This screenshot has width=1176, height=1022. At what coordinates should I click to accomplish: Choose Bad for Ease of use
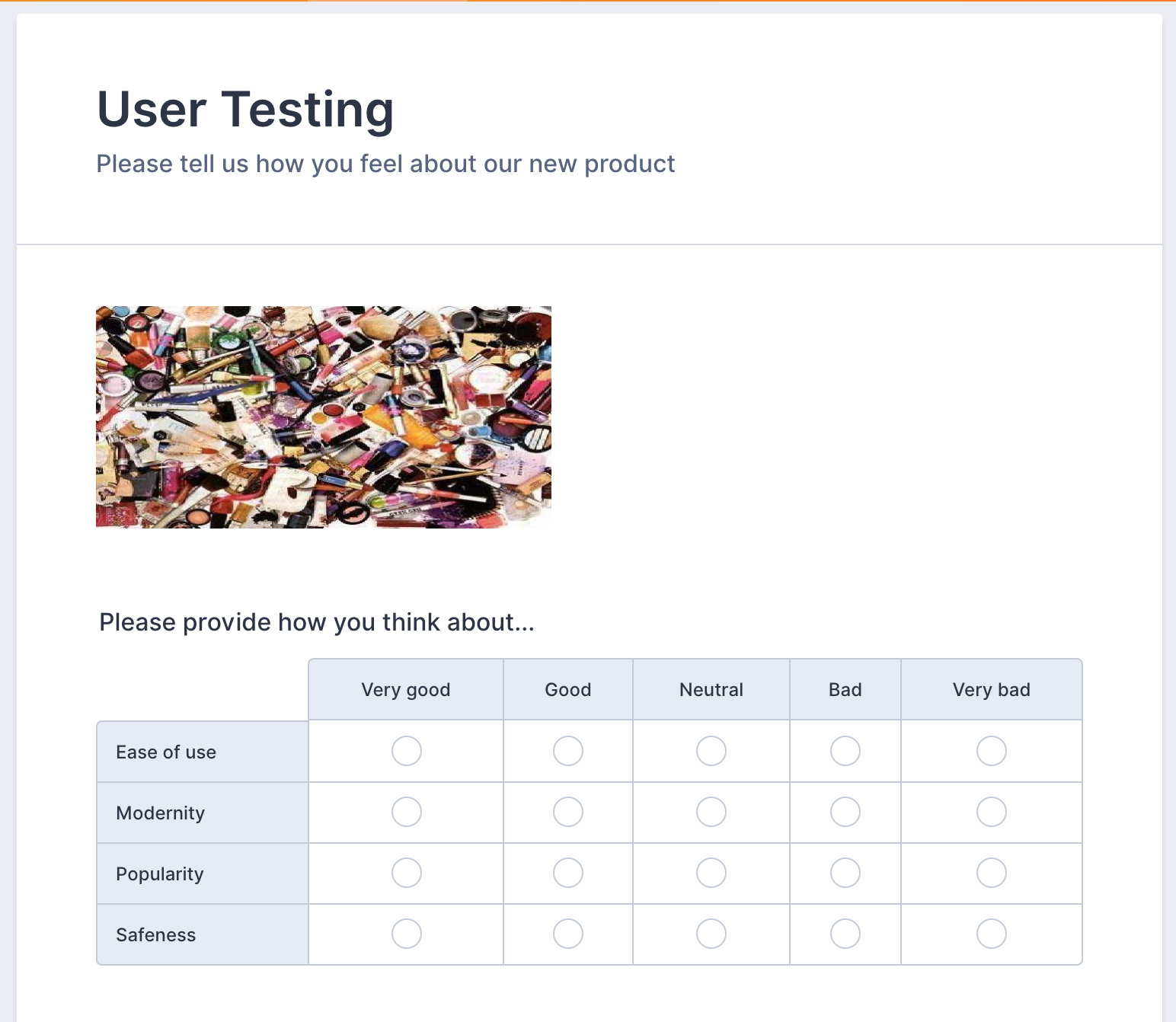point(845,751)
